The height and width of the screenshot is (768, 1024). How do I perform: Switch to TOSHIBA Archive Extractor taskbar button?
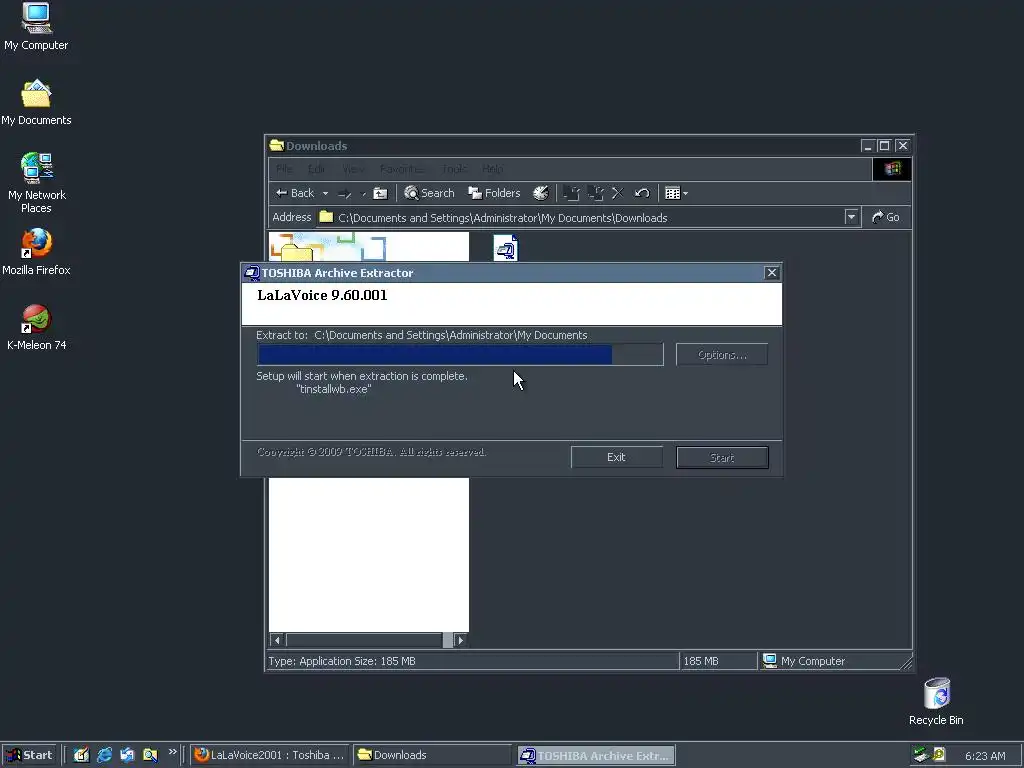[596, 755]
